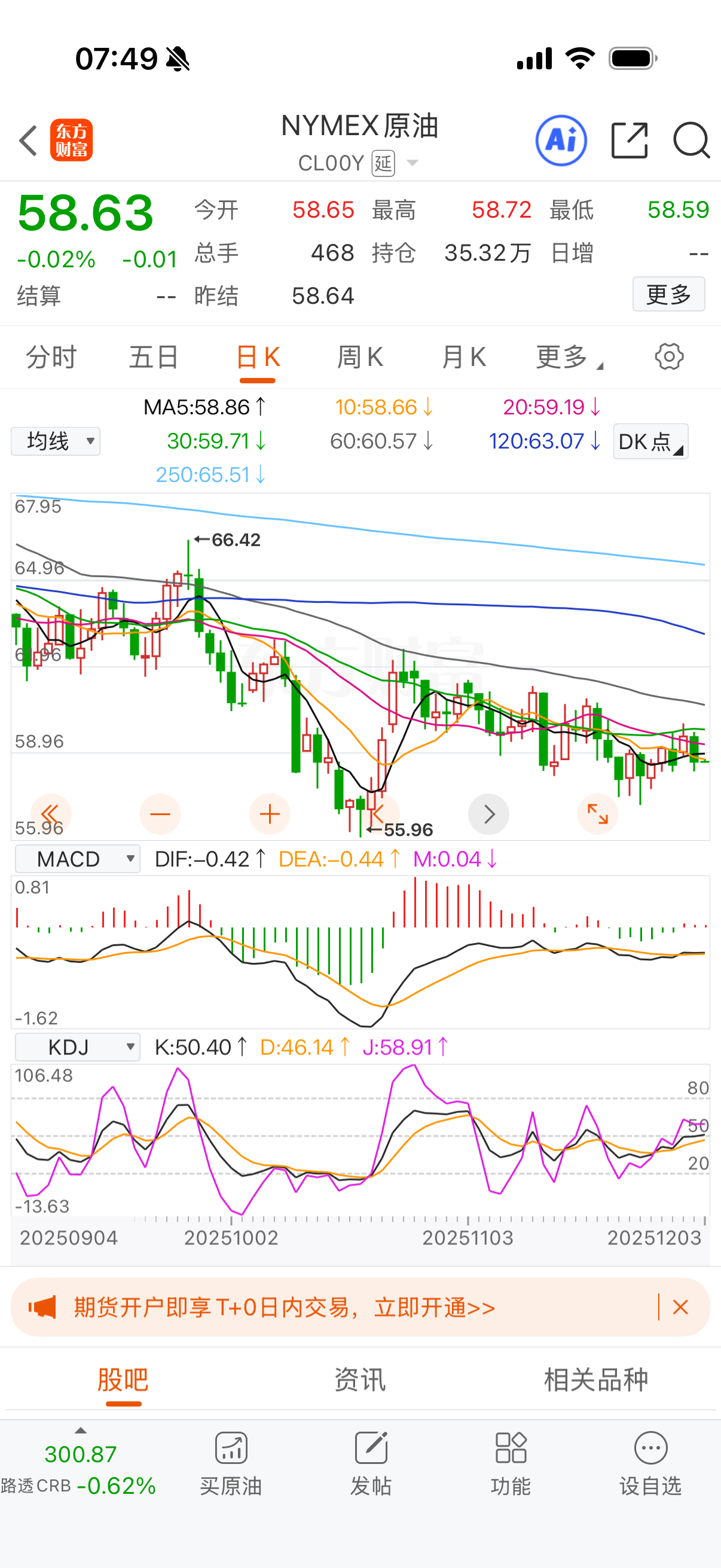Tap the date label 20251103
The image size is (721, 1568).
[x=468, y=1238]
